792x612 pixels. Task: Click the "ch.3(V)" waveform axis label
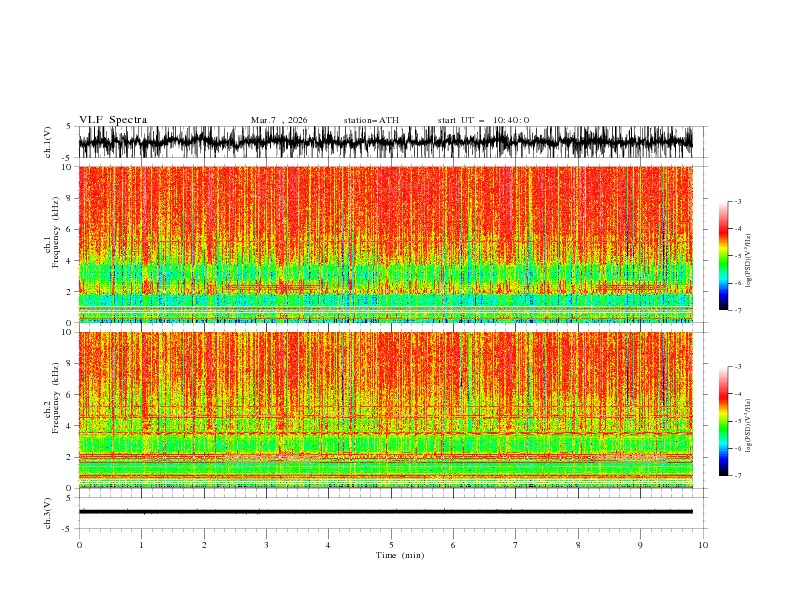click(x=48, y=513)
